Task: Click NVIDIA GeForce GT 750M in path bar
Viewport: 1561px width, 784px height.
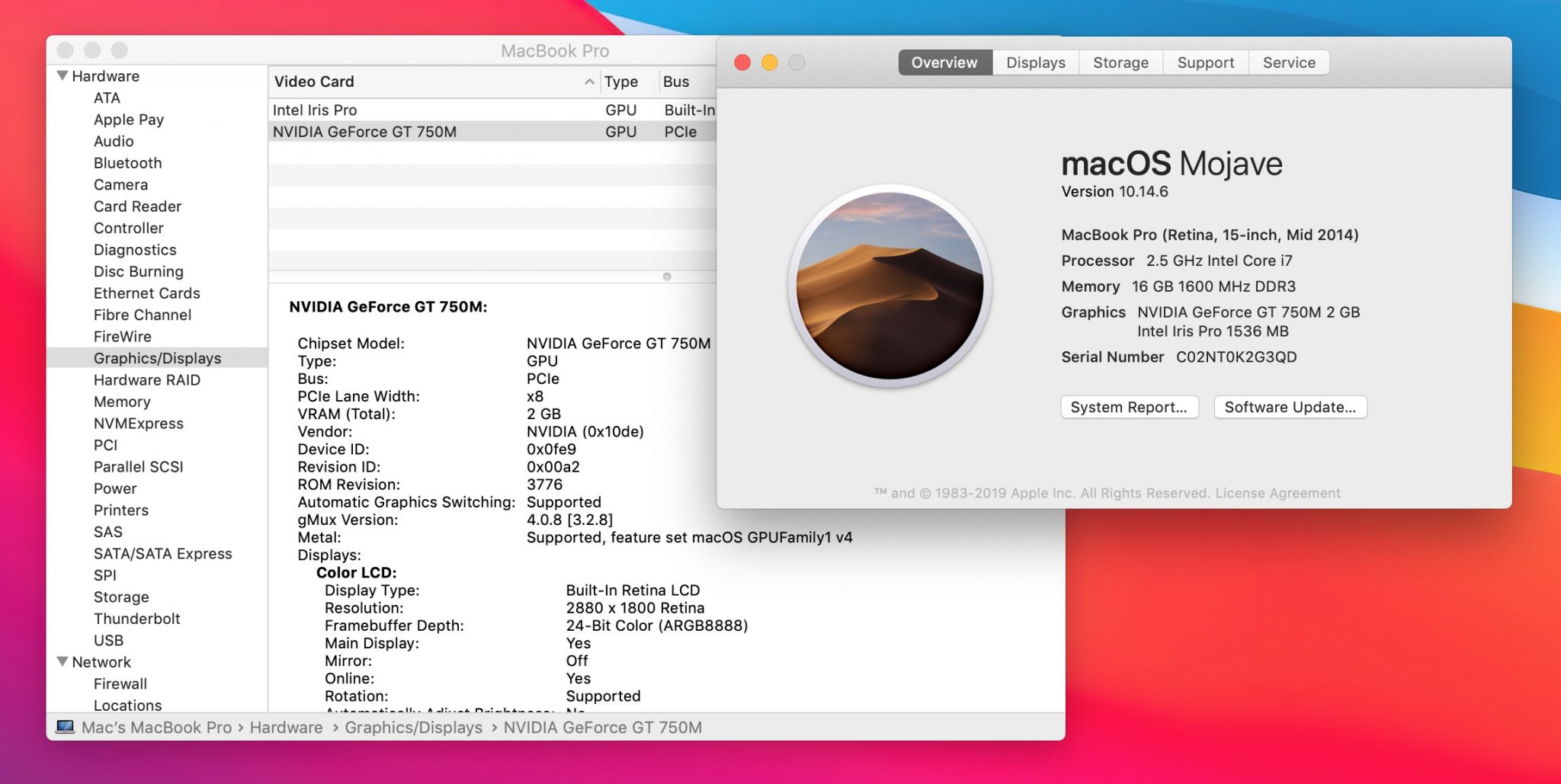Action: (602, 728)
